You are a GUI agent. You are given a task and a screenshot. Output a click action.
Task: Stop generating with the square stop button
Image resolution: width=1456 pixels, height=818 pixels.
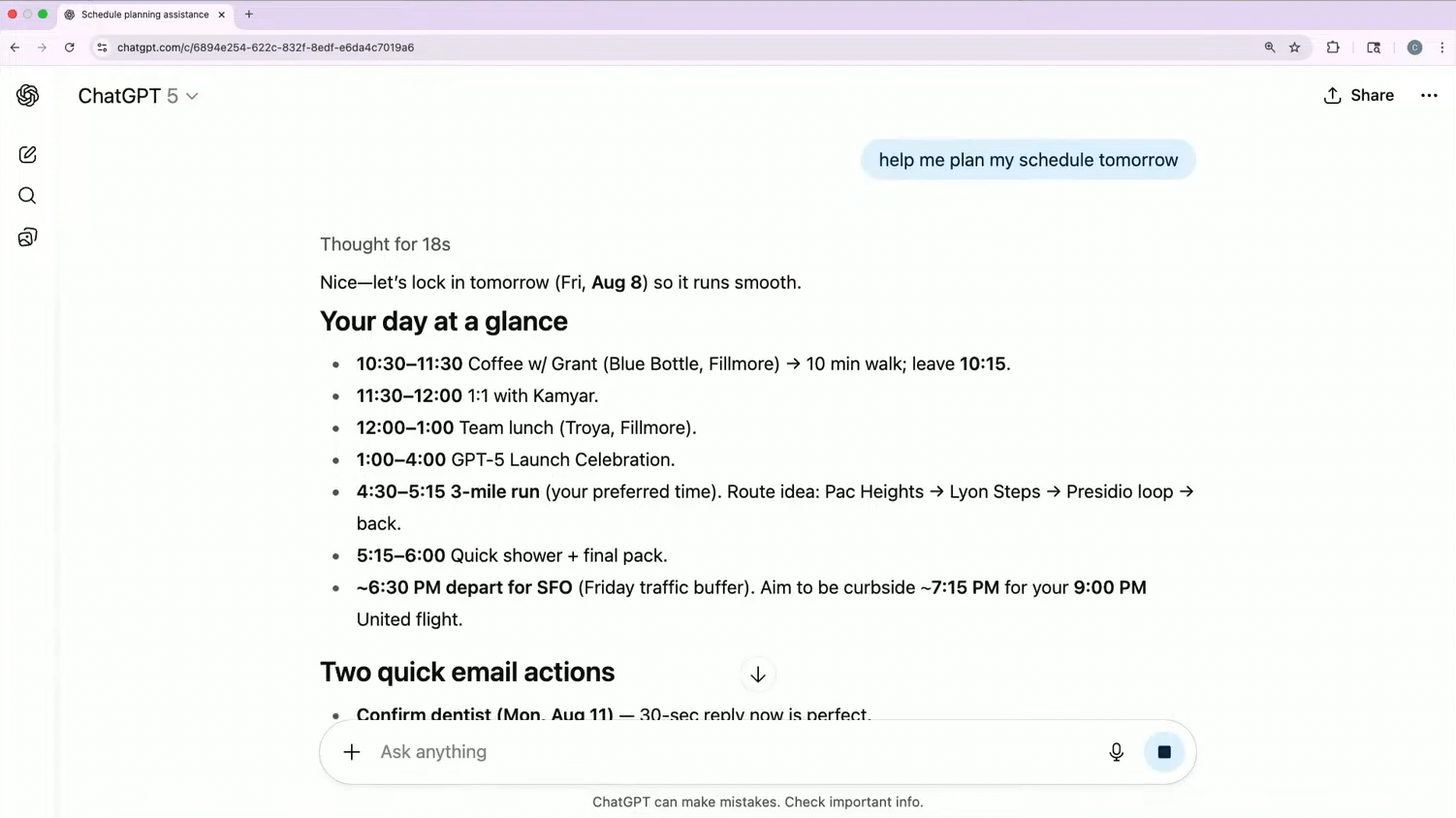[1164, 752]
